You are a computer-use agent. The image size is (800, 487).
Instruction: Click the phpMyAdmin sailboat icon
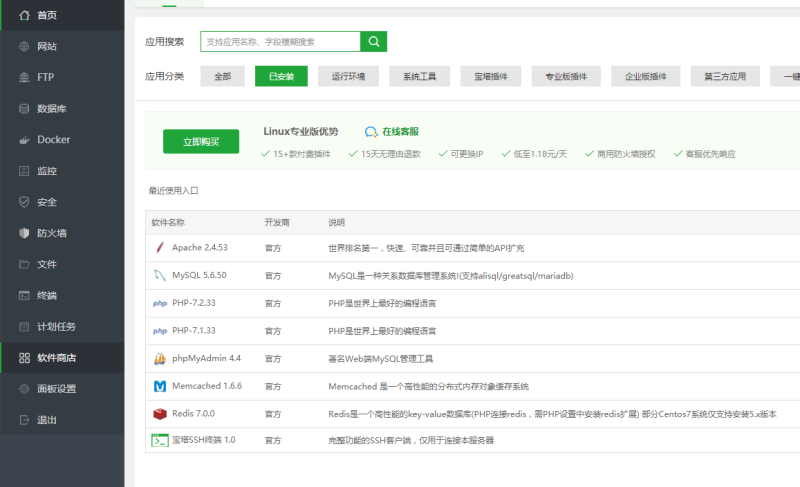pyautogui.click(x=160, y=358)
